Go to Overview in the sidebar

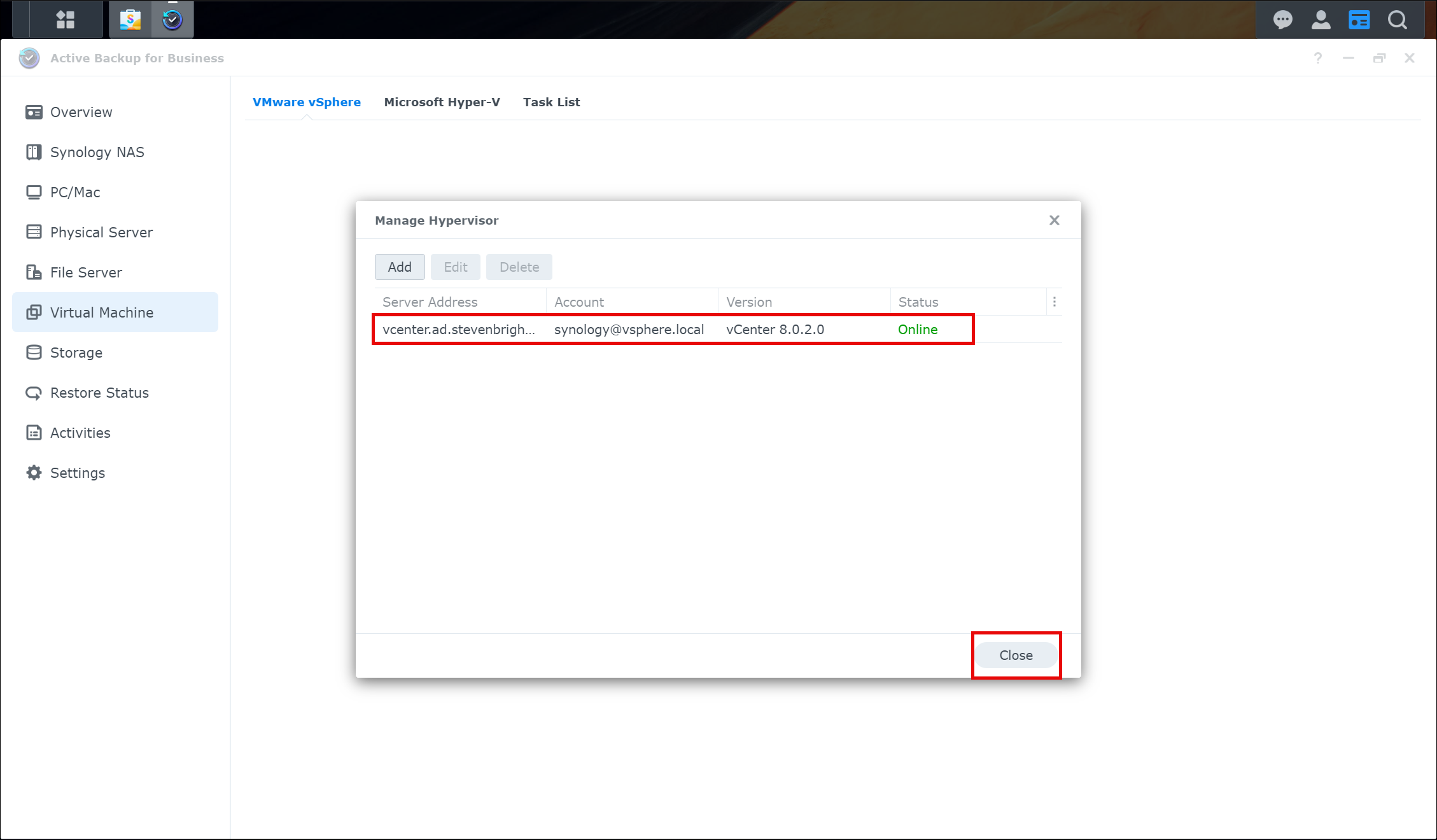point(81,112)
